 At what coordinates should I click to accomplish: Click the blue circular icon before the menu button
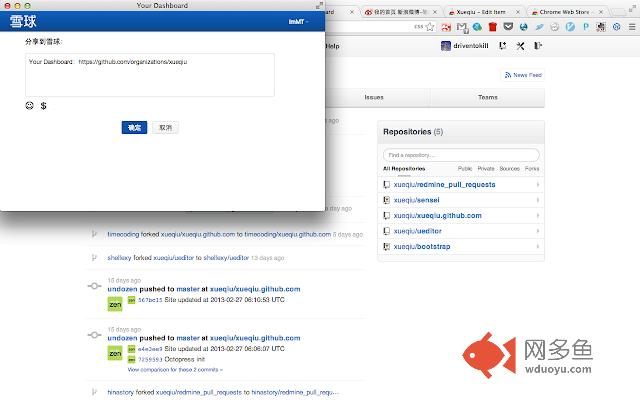(616, 27)
